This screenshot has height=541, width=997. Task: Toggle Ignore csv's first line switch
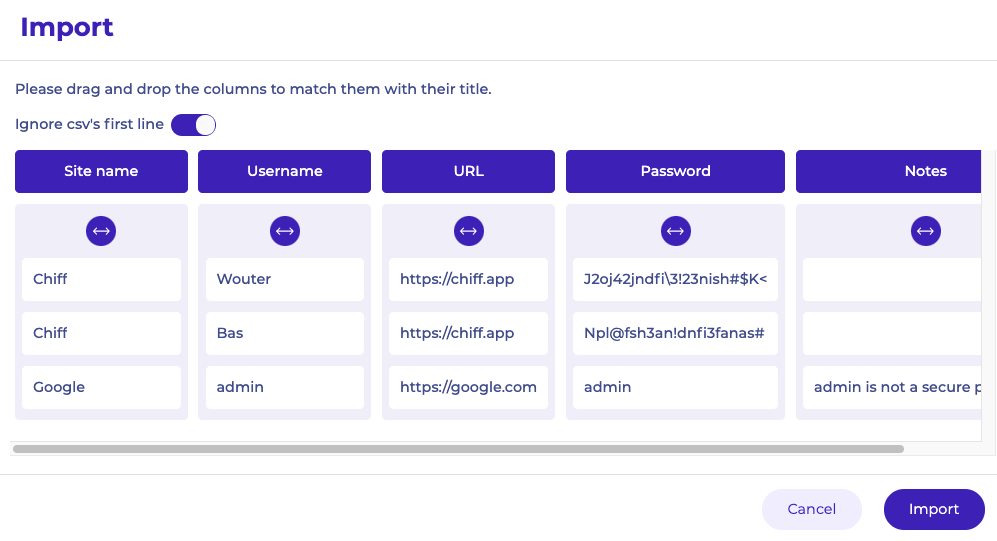pos(193,125)
